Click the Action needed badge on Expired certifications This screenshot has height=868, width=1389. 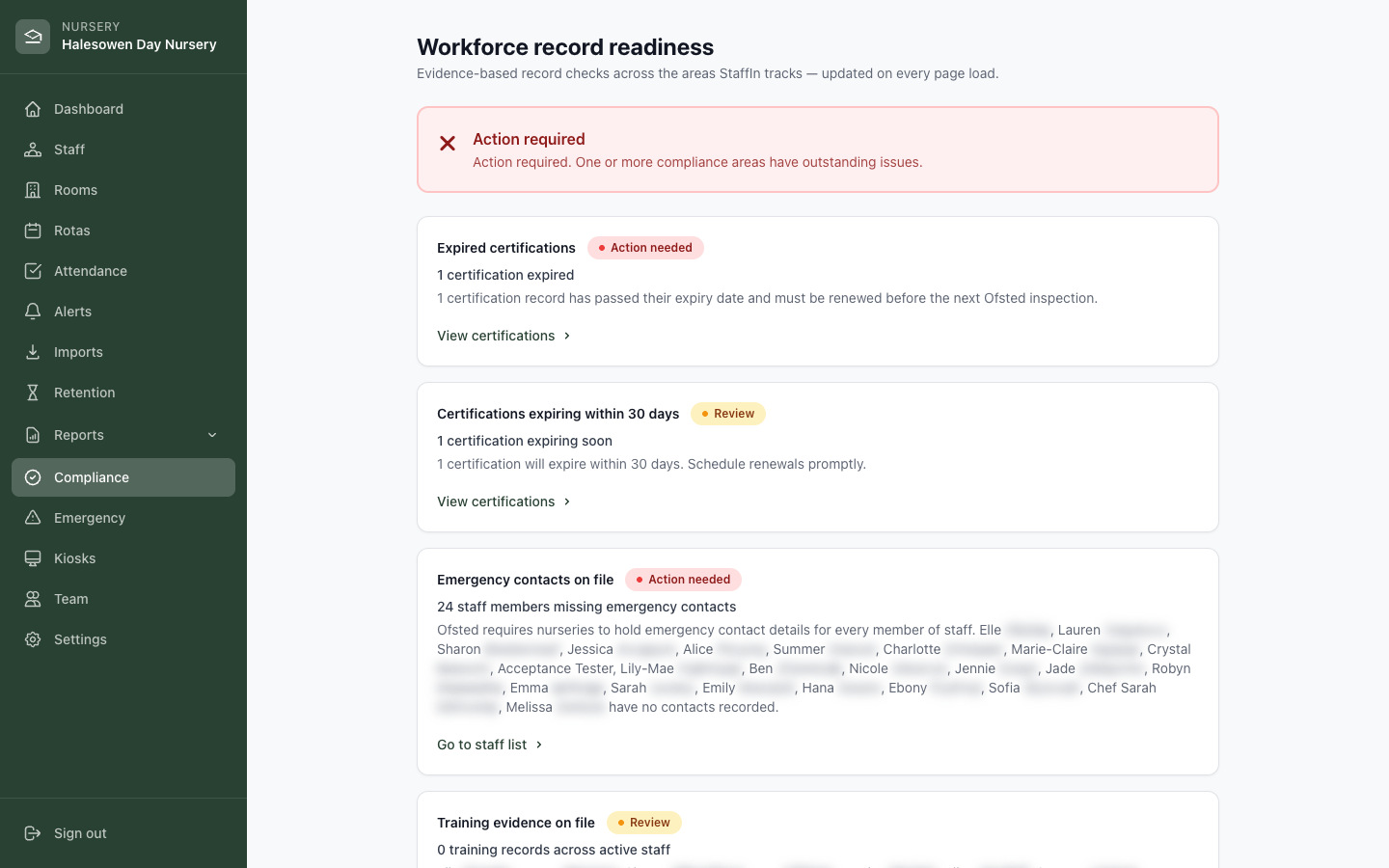tap(645, 248)
